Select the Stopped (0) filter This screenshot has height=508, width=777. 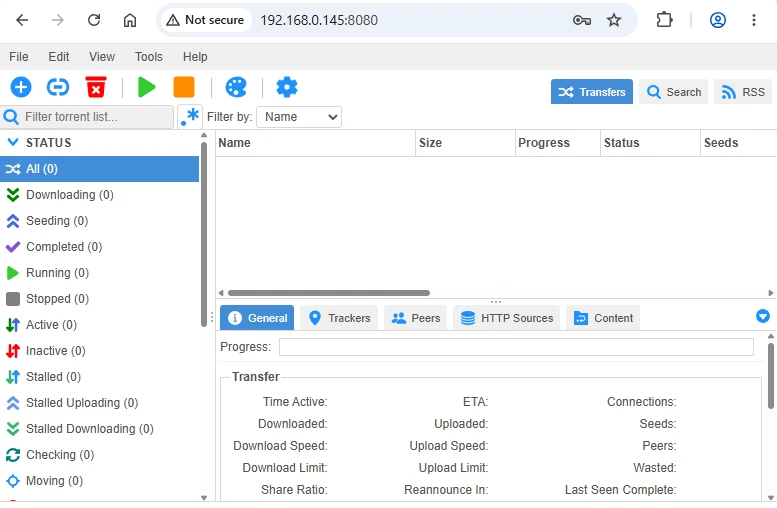tap(99, 299)
